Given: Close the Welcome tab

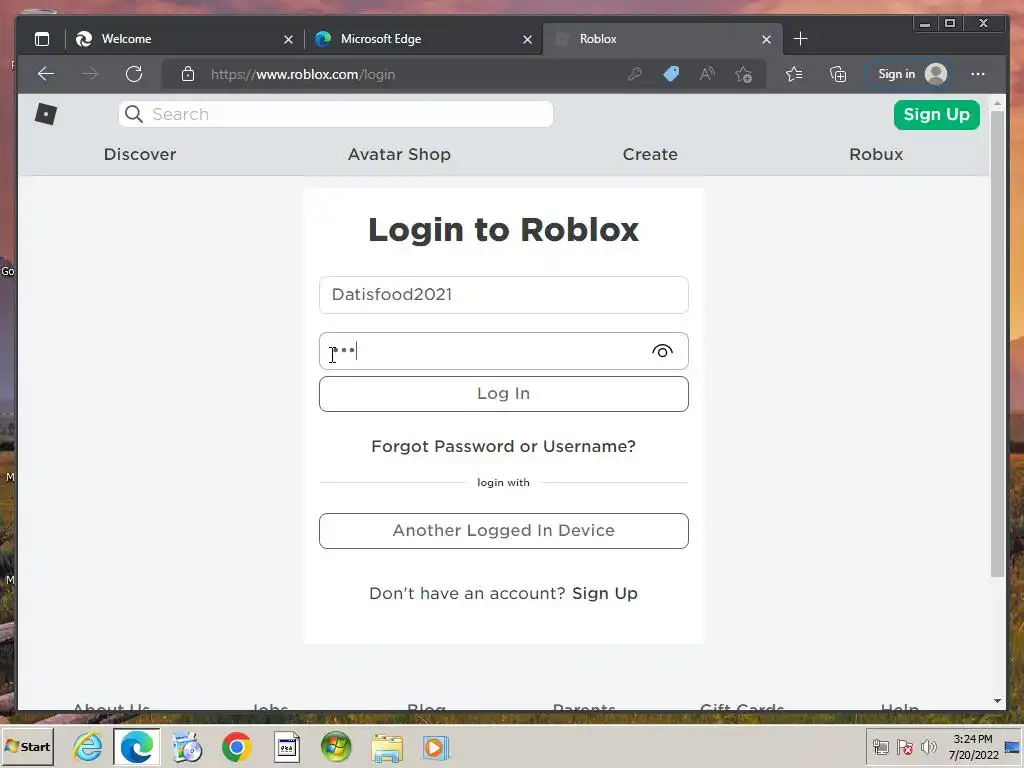Looking at the screenshot, I should coord(288,40).
